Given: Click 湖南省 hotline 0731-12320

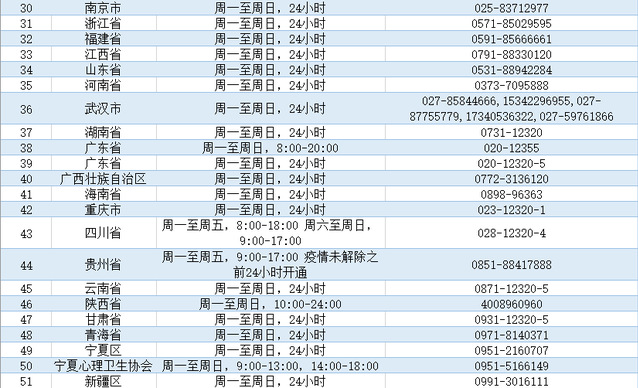Looking at the screenshot, I should [511, 133].
